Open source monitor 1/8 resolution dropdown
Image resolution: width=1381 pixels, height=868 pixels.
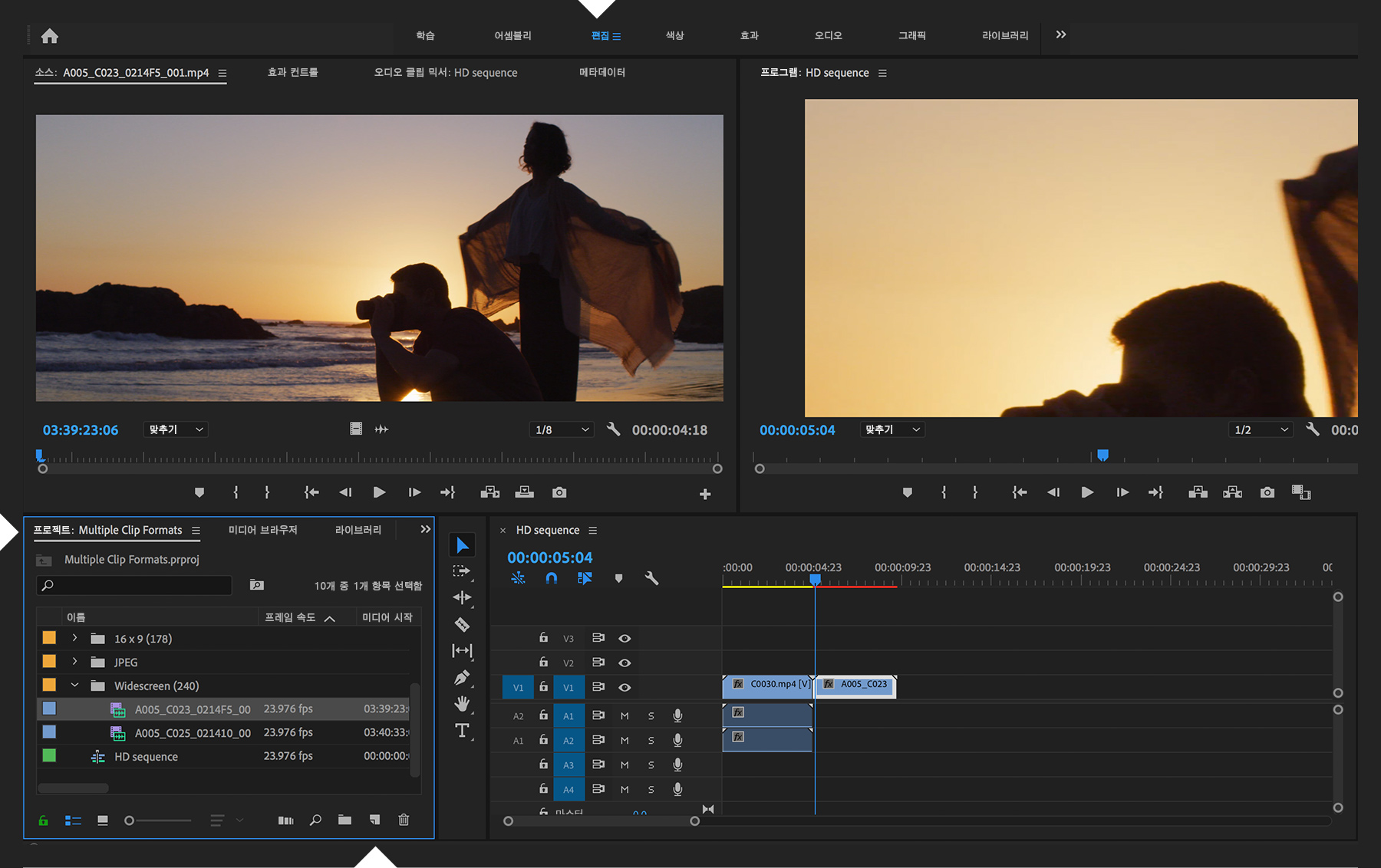pos(562,429)
